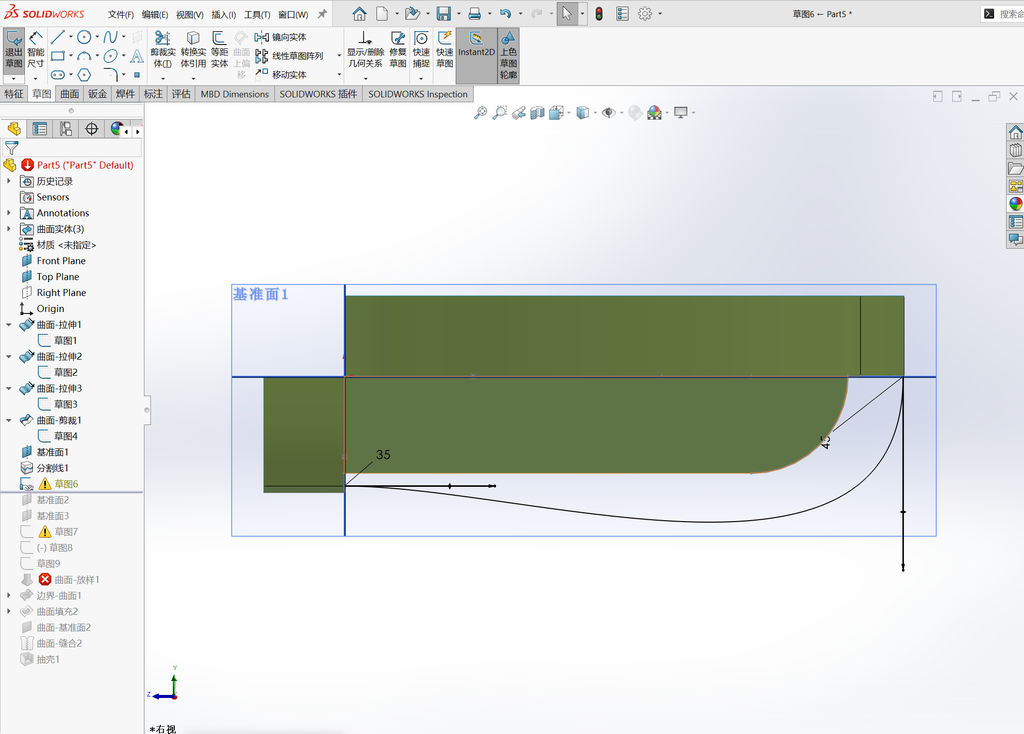Select the Spline sketch tool

[110, 37]
